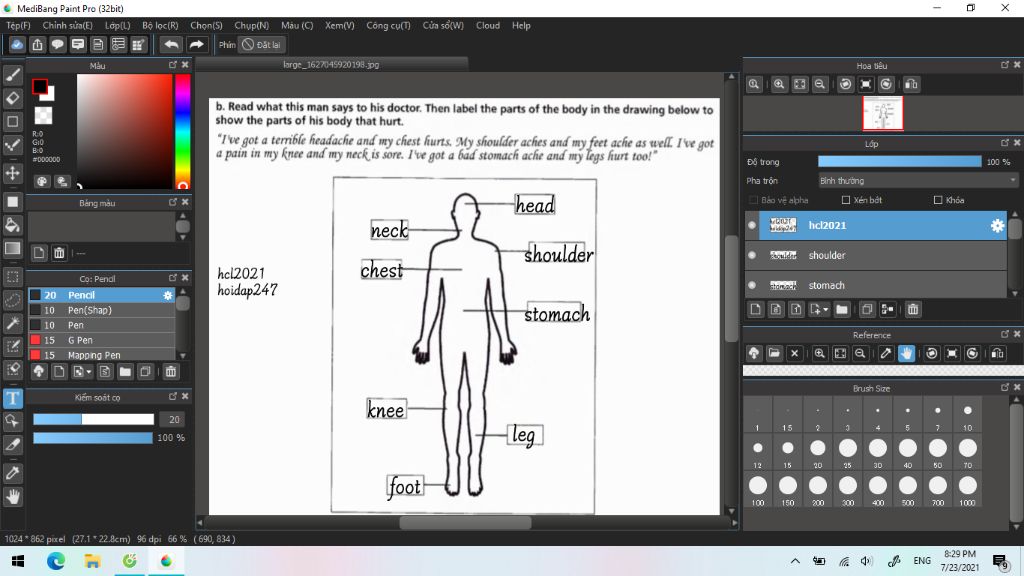1024x576 pixels.
Task: Toggle visibility of shoulder layer
Action: coord(752,255)
